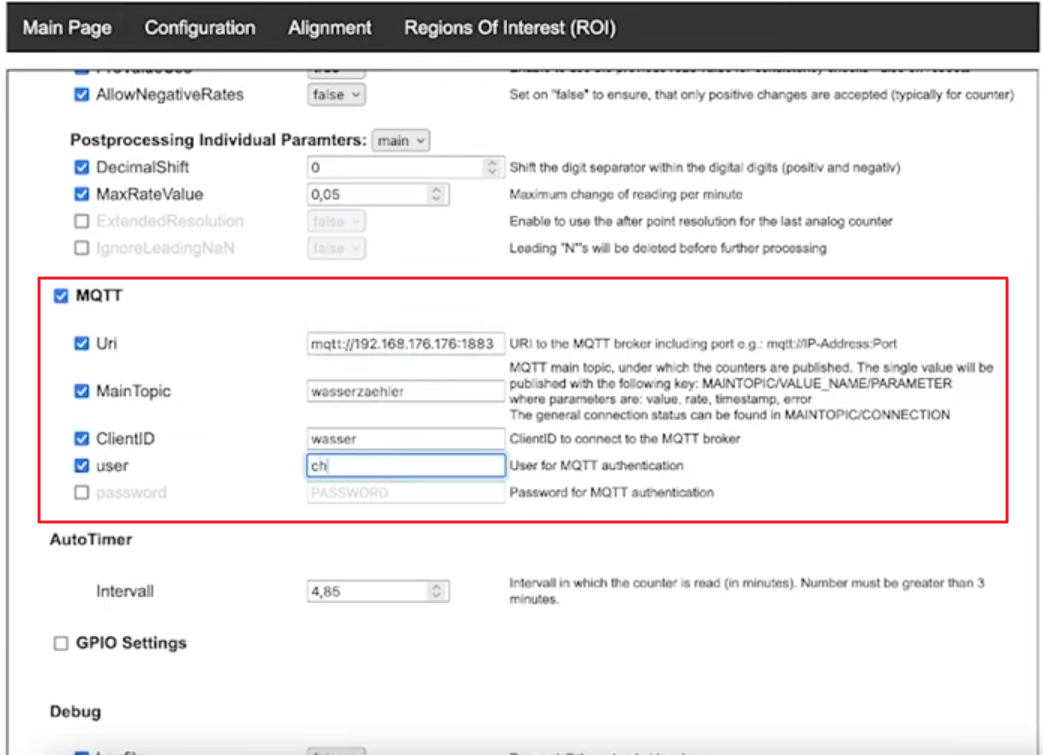The image size is (1043, 755).
Task: Uncheck the MQTT section checkbox
Action: [61, 296]
